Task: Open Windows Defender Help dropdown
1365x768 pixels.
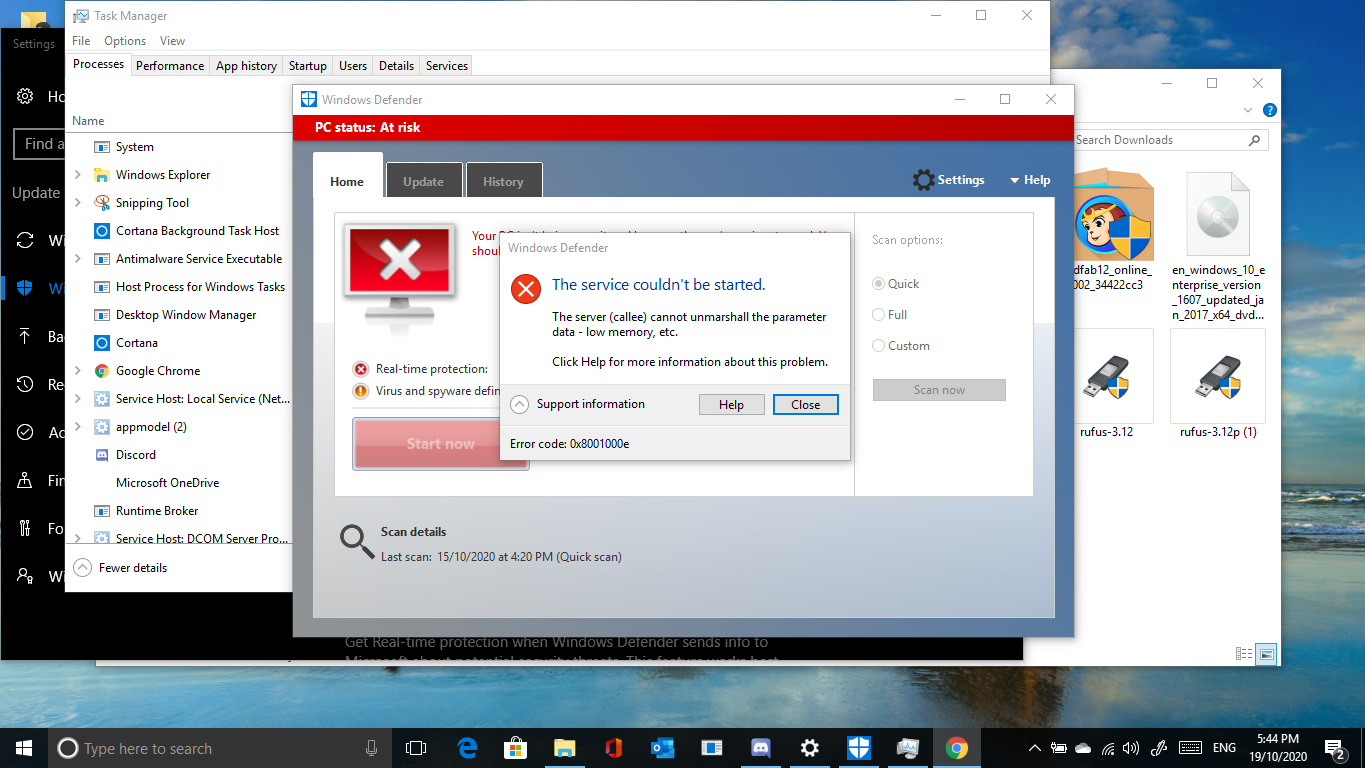Action: point(1029,180)
